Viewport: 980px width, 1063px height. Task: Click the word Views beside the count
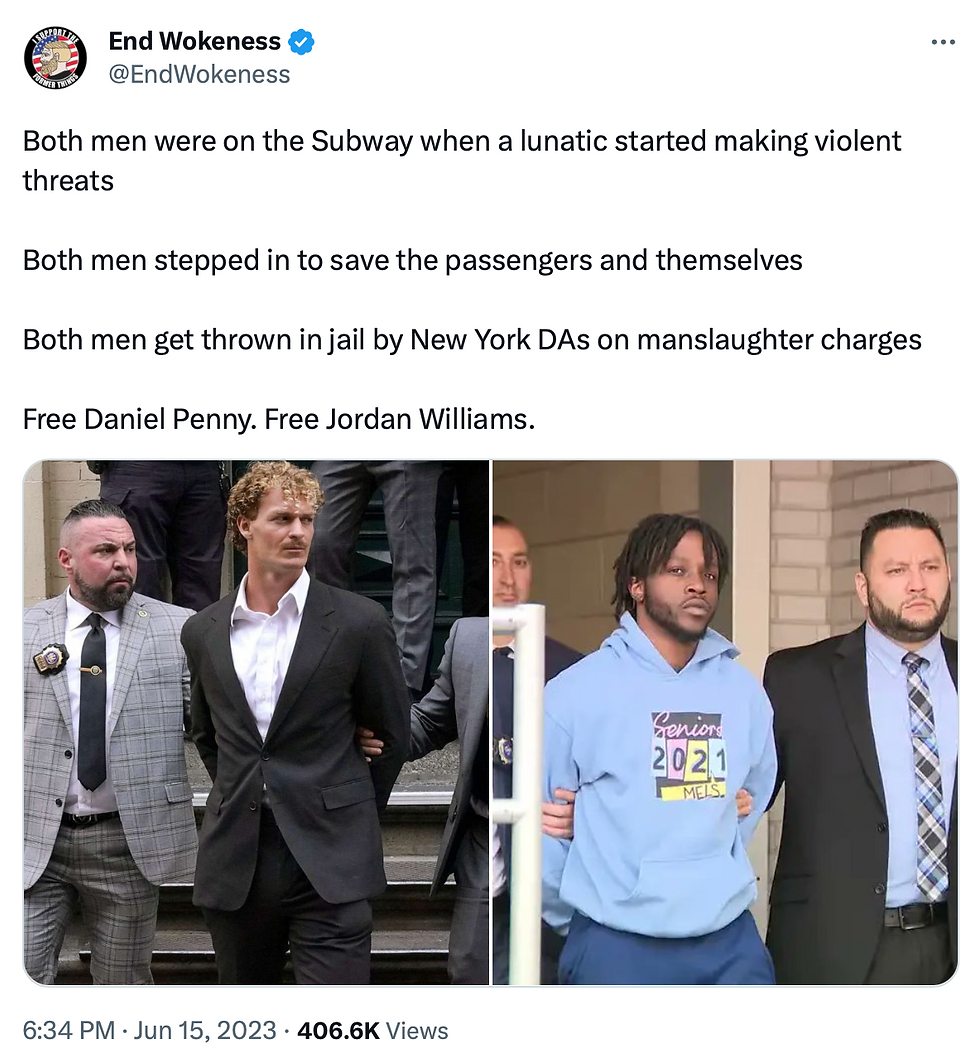pyautogui.click(x=417, y=1030)
